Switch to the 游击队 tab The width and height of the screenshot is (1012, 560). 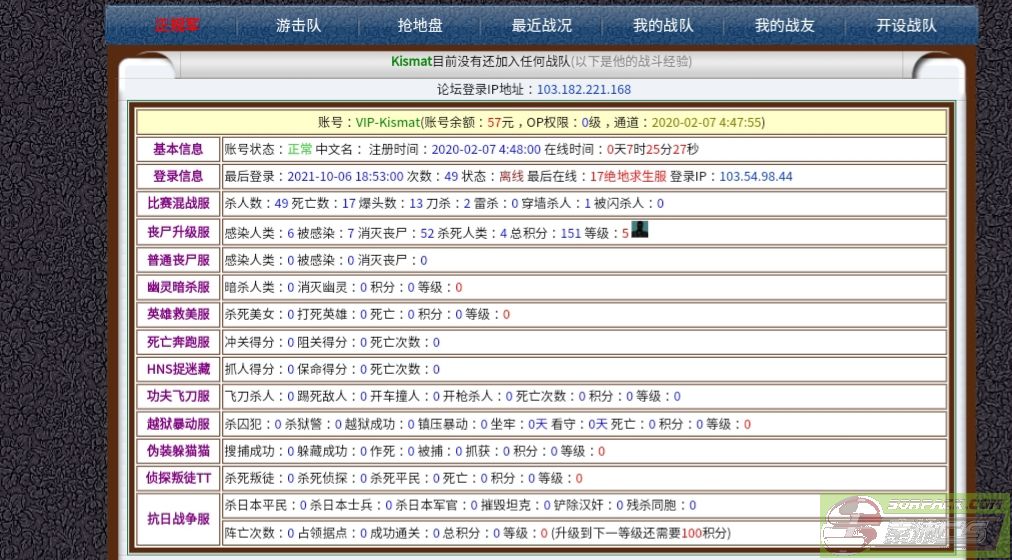coord(298,25)
